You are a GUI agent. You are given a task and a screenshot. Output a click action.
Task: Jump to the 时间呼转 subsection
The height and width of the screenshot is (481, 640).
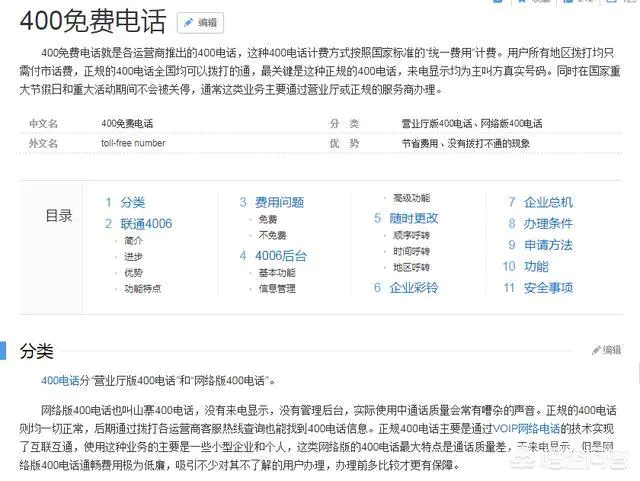point(411,251)
